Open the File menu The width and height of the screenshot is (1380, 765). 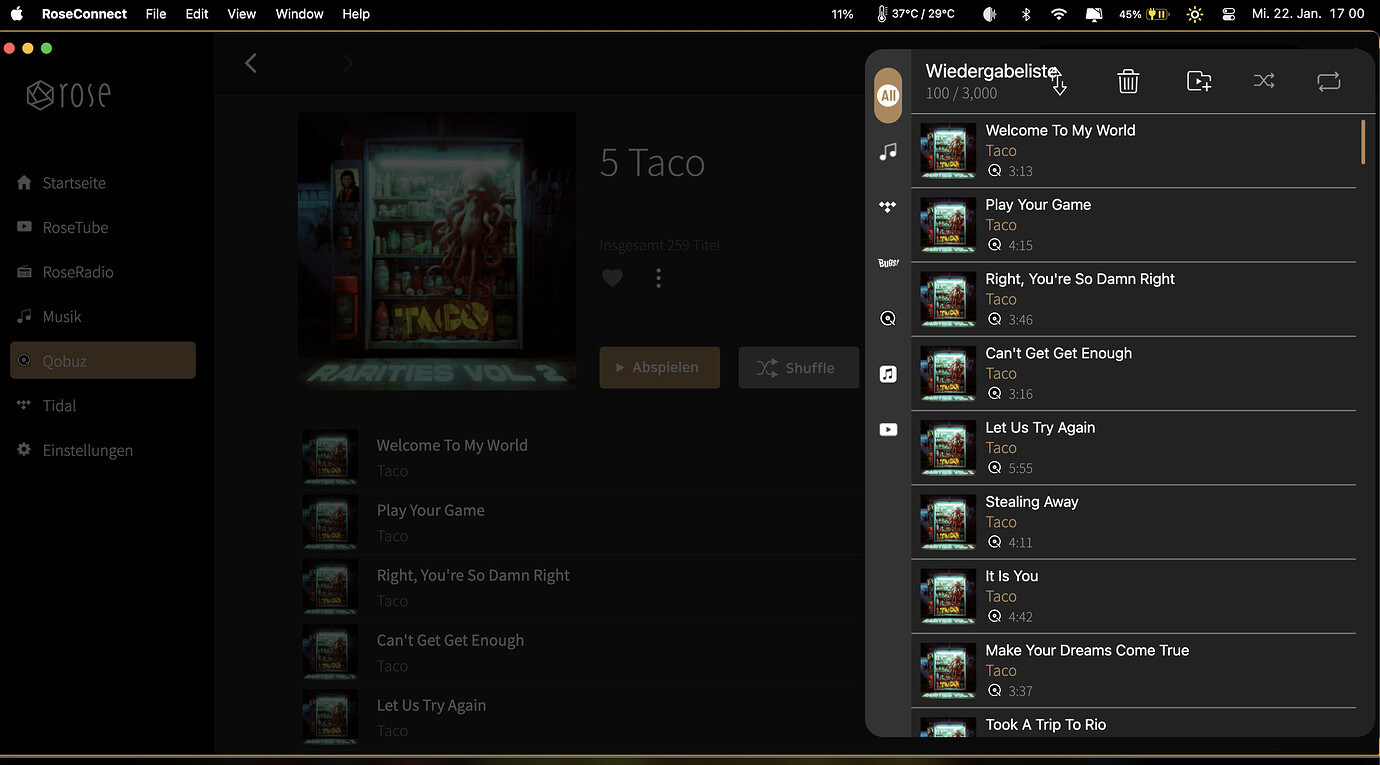point(156,14)
